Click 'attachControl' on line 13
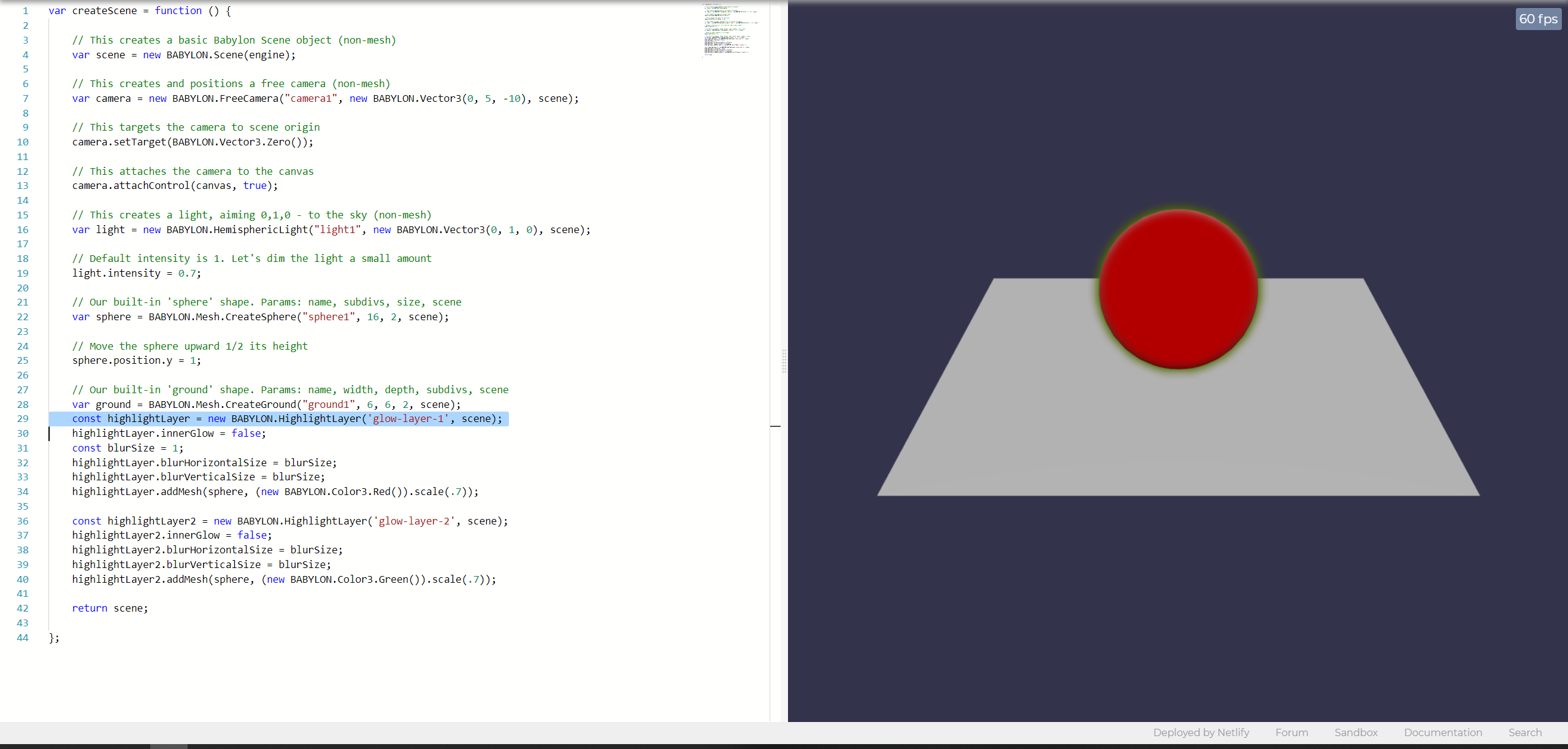The image size is (1568, 749). tap(151, 185)
